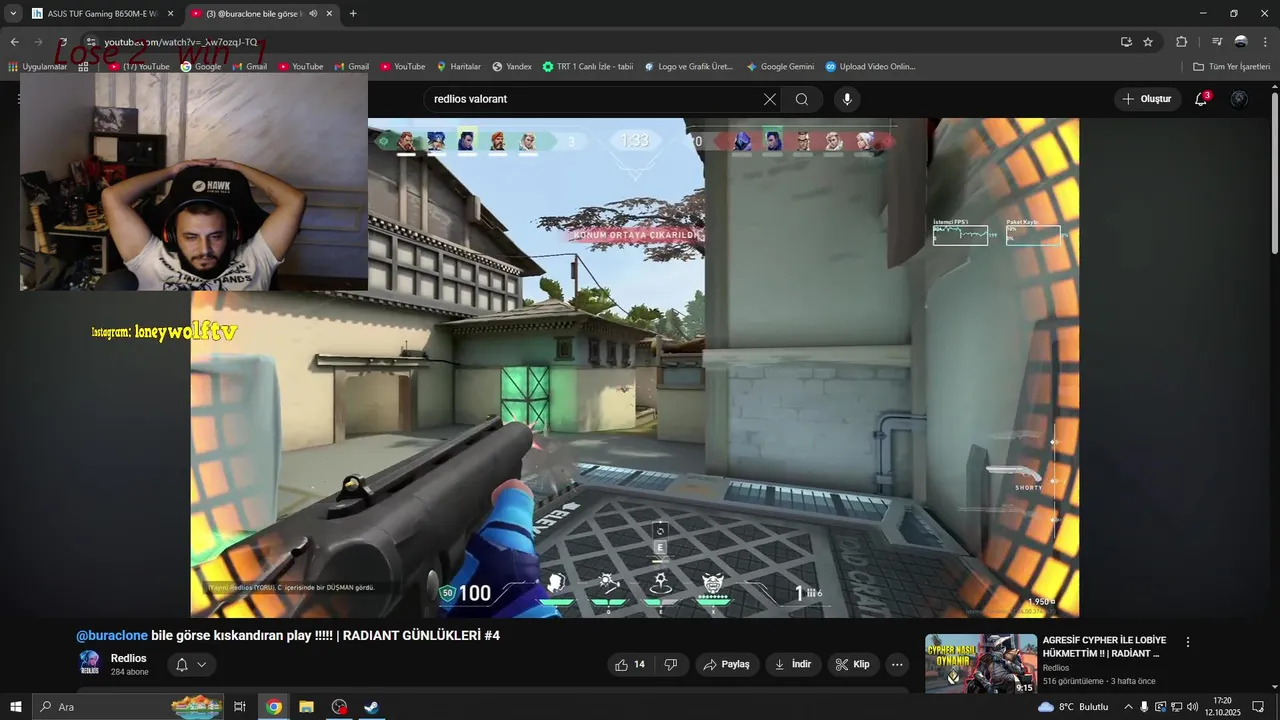Viewport: 1280px width, 720px height.
Task: Click the page vertical scrollbar
Action: point(1274,172)
